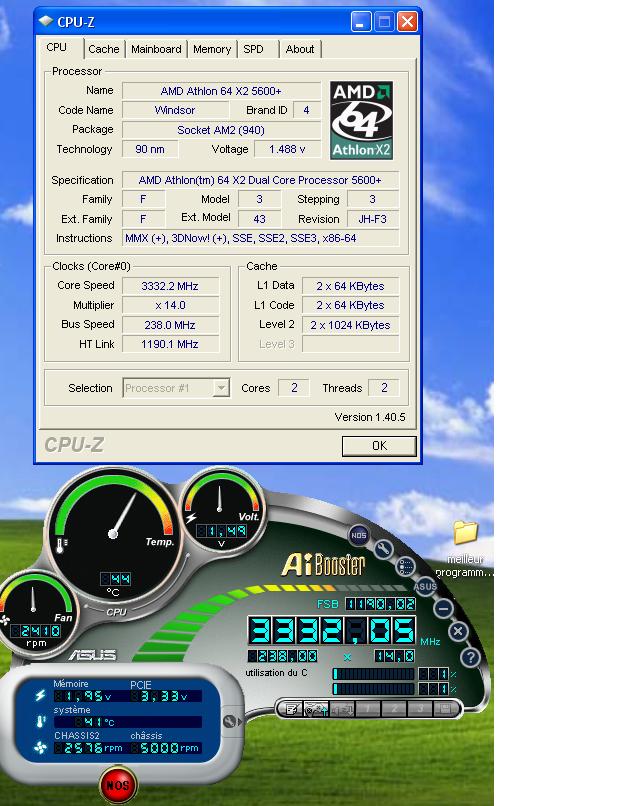
Task: Click the greyed profile 1 button
Action: pyautogui.click(x=368, y=710)
